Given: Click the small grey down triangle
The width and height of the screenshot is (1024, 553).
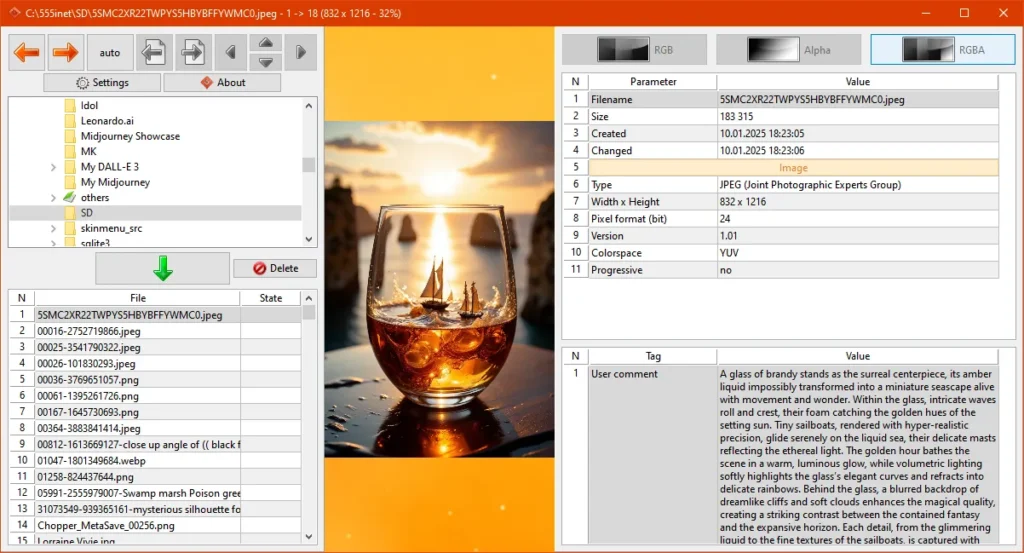Looking at the screenshot, I should [x=266, y=62].
